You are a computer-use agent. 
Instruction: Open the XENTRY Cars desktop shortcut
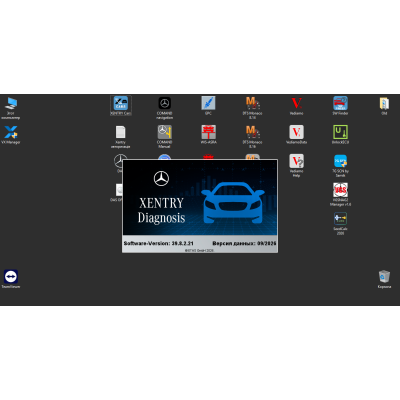click(x=121, y=105)
